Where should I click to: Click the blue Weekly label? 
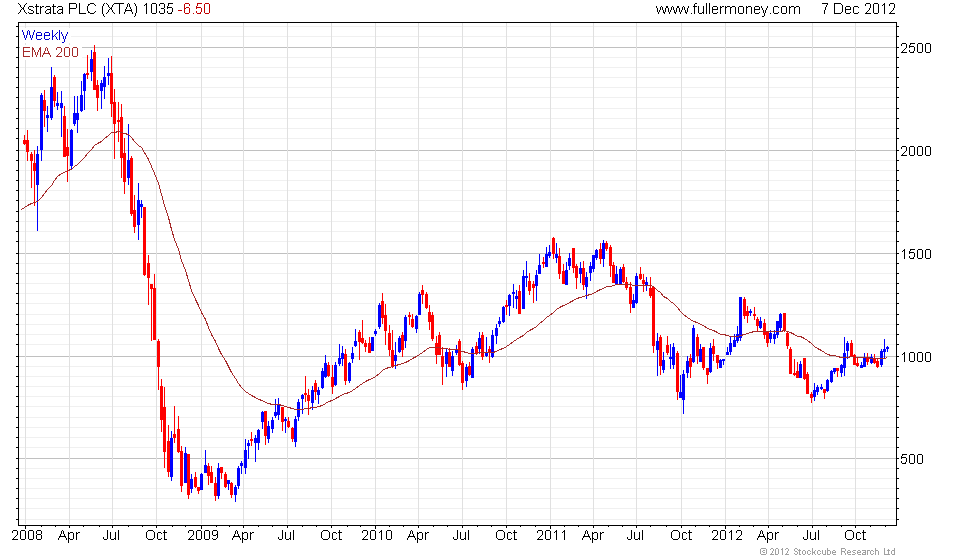click(x=45, y=36)
